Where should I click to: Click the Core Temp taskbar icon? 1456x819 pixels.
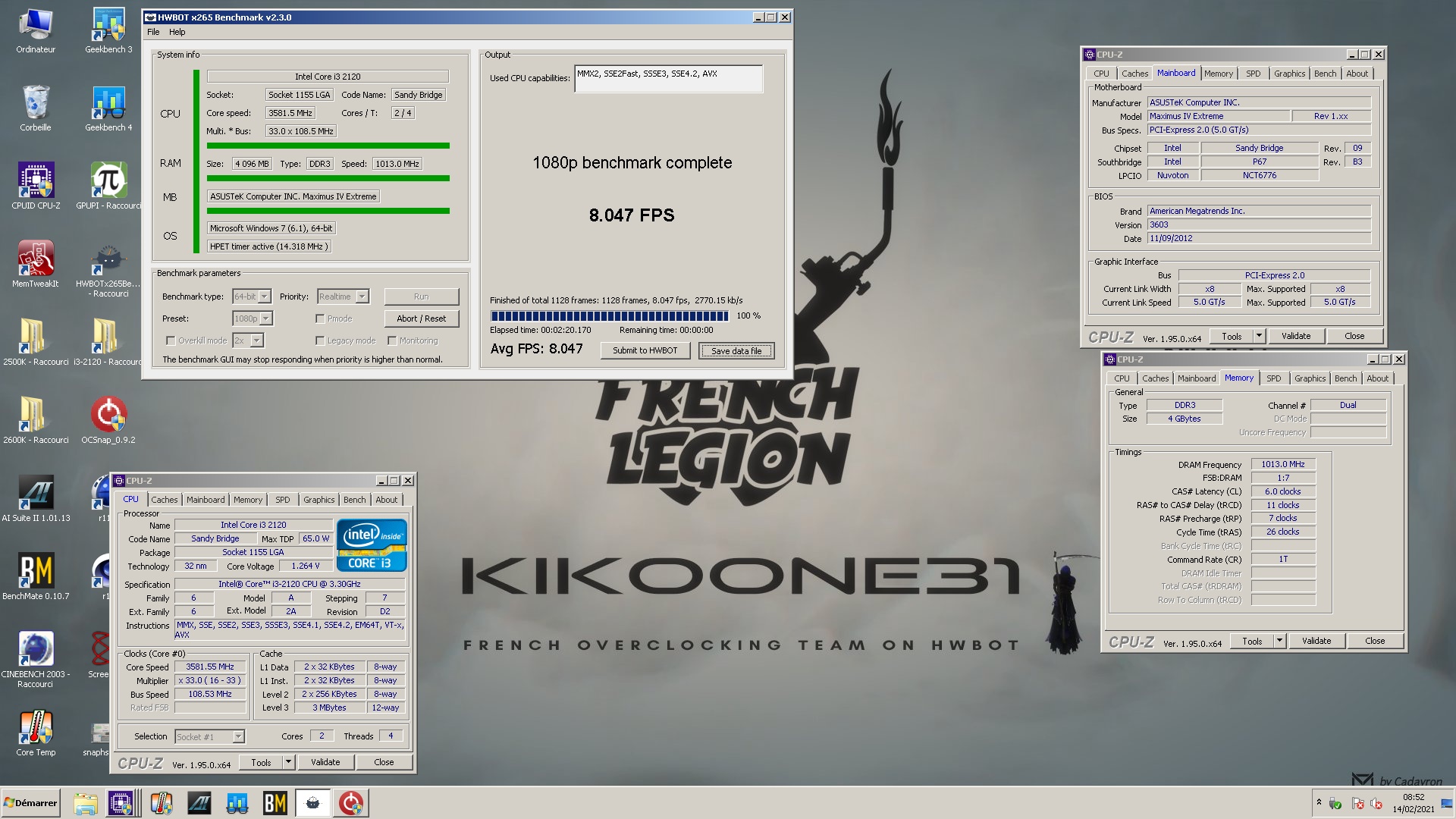coord(161,803)
